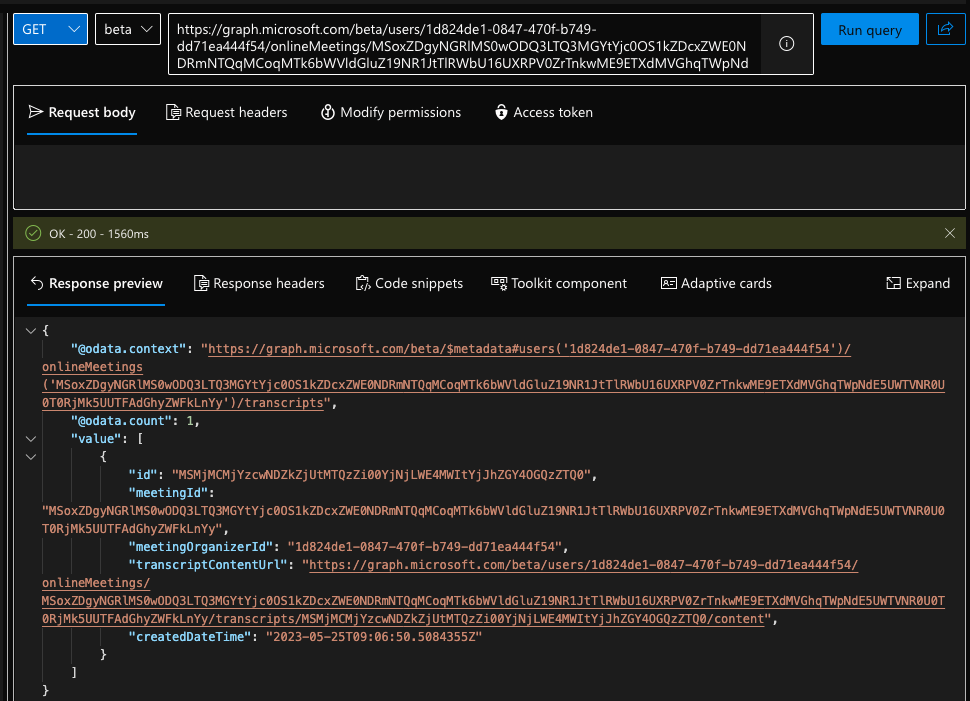Open the GET HTTP method dropdown
The image size is (970, 701).
tap(50, 29)
